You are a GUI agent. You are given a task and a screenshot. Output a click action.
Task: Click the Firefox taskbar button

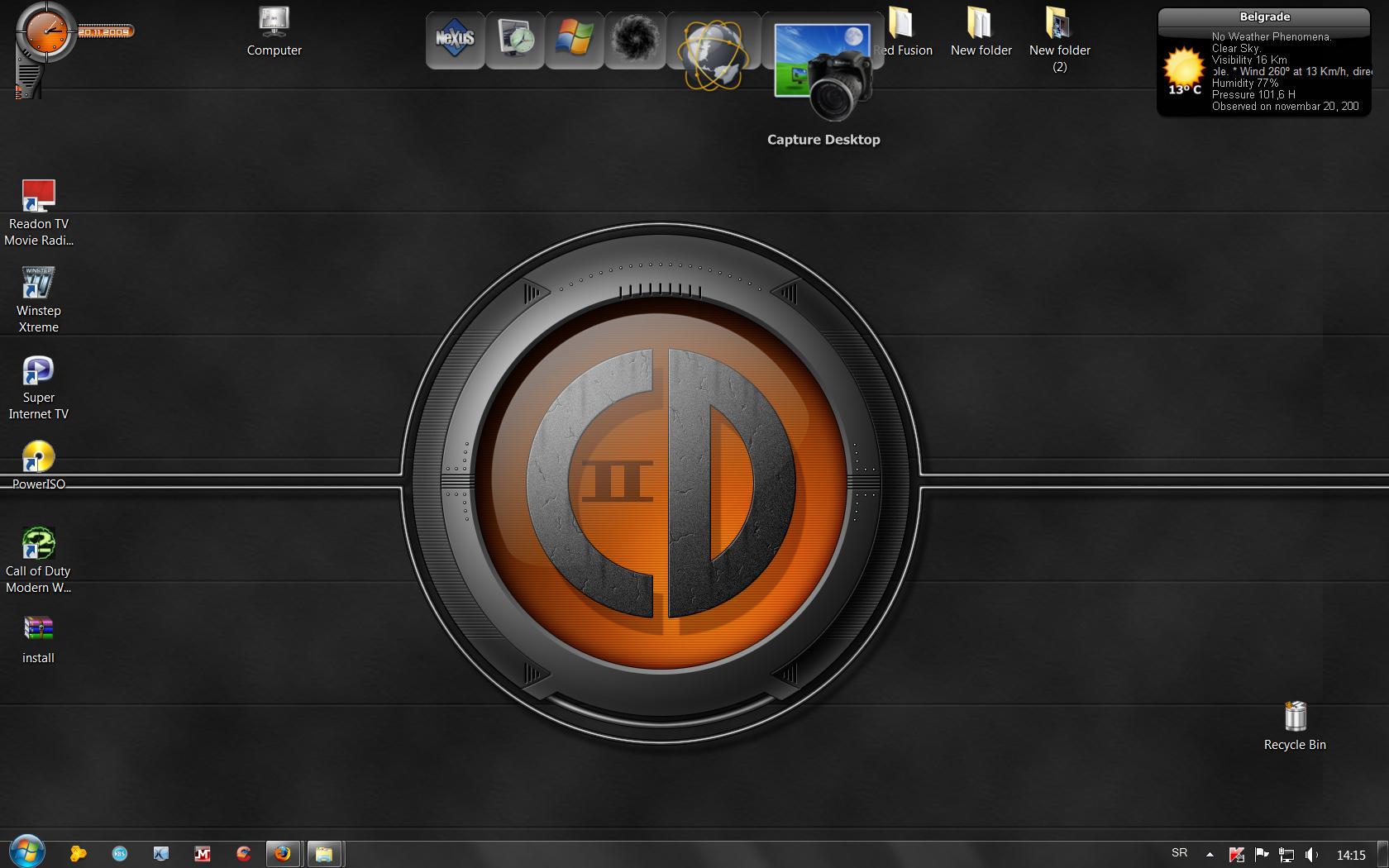point(283,854)
